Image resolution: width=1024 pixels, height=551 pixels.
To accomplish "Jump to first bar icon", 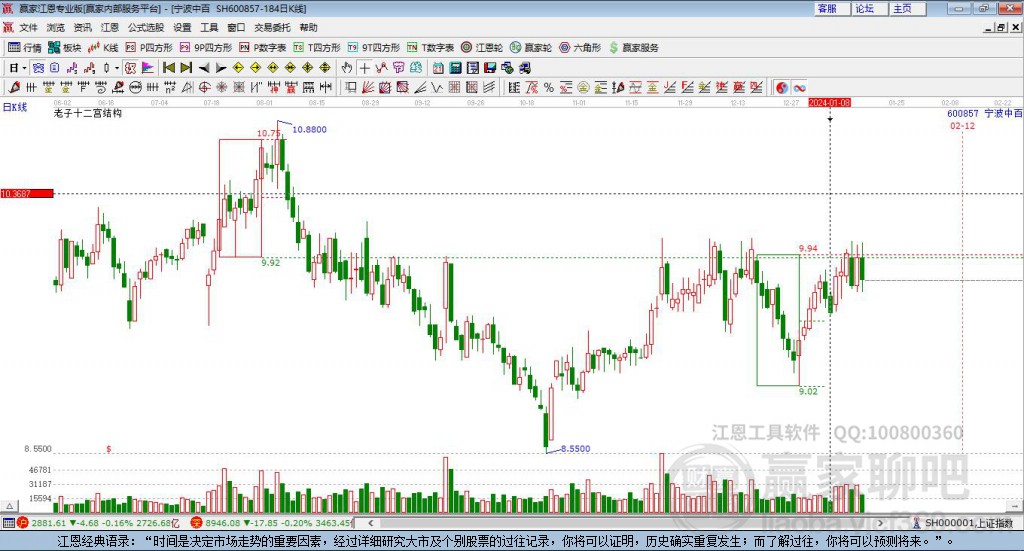I will (168, 68).
